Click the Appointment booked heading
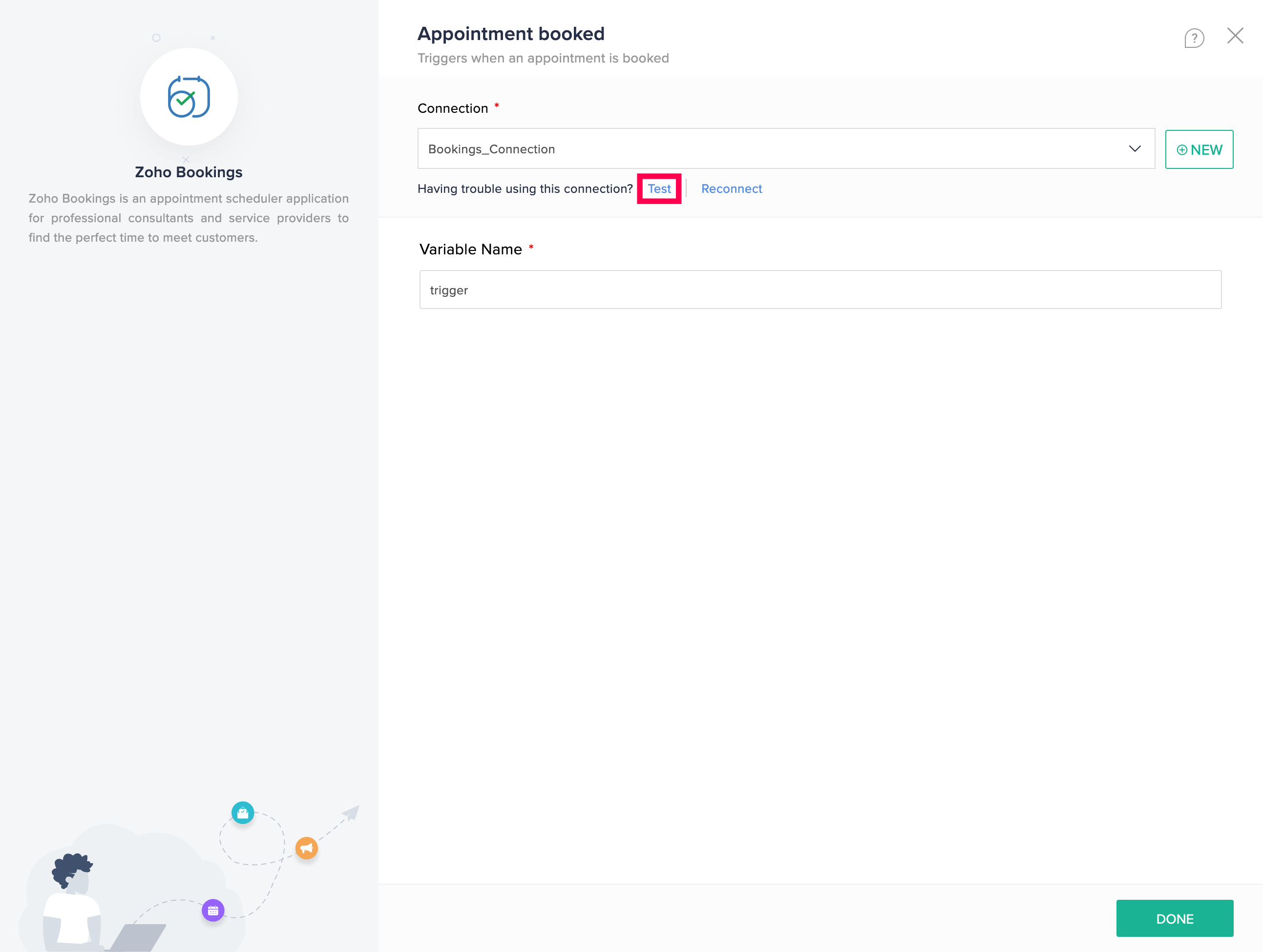Image resolution: width=1263 pixels, height=952 pixels. tap(511, 34)
